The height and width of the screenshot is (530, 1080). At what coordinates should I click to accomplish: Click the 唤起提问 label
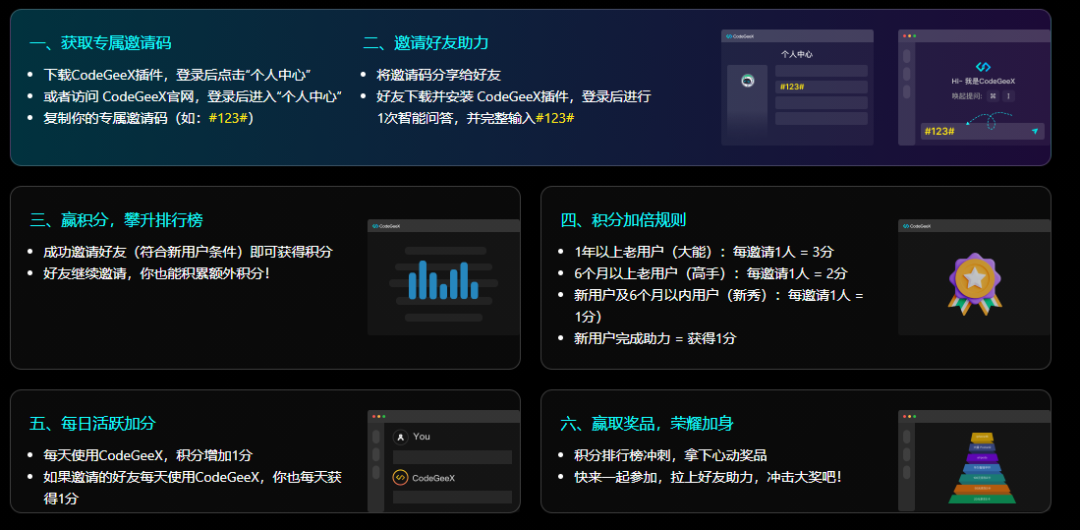(965, 96)
